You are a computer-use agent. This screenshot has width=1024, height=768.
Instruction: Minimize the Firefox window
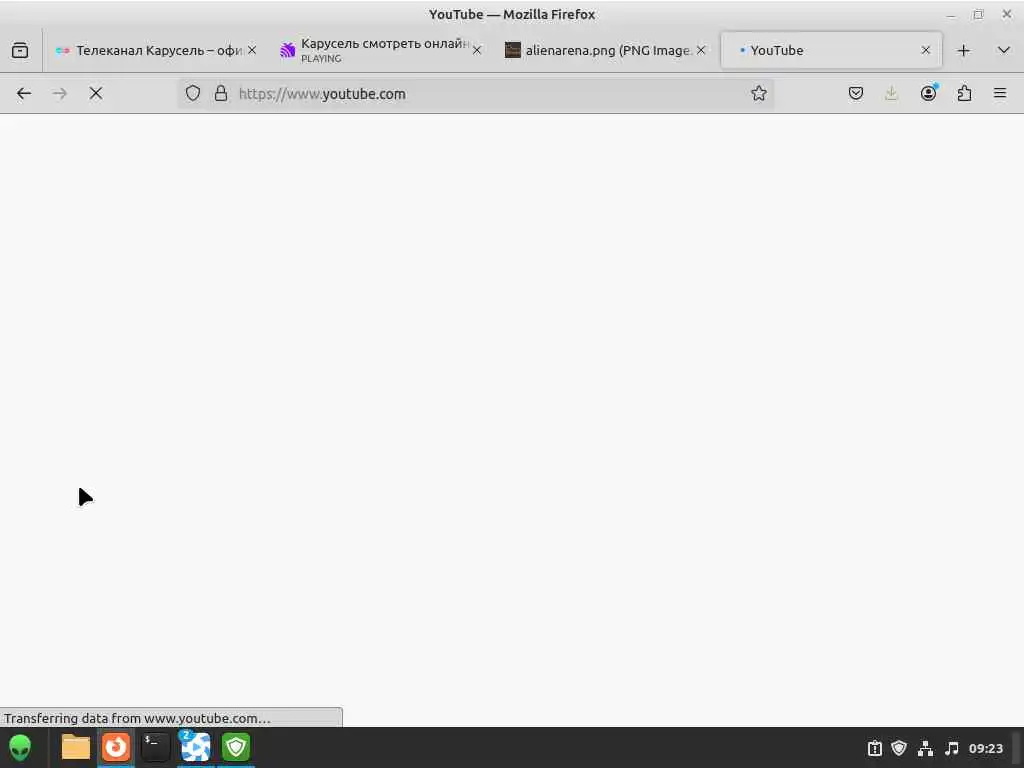(951, 14)
